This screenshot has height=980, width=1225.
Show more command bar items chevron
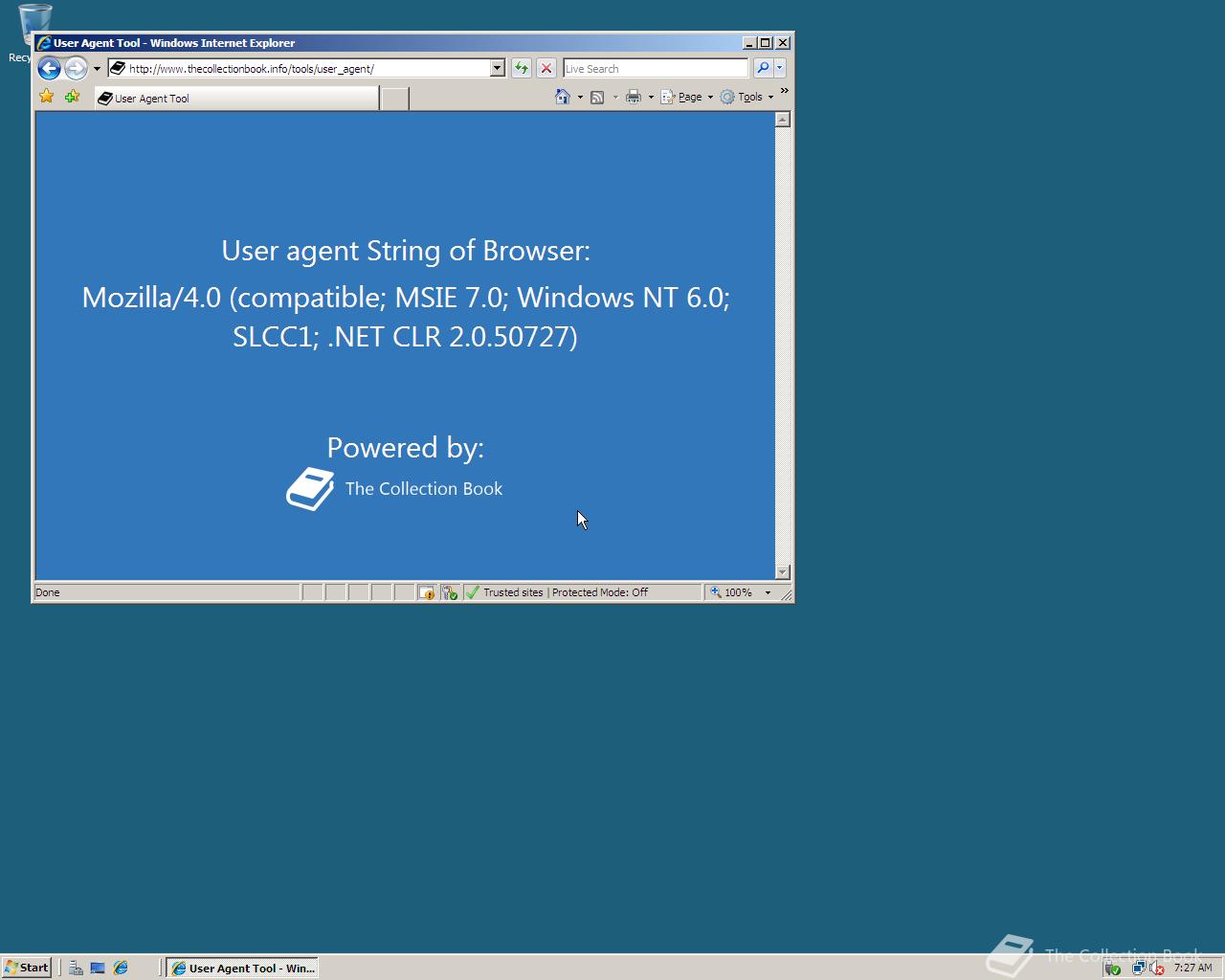[784, 92]
